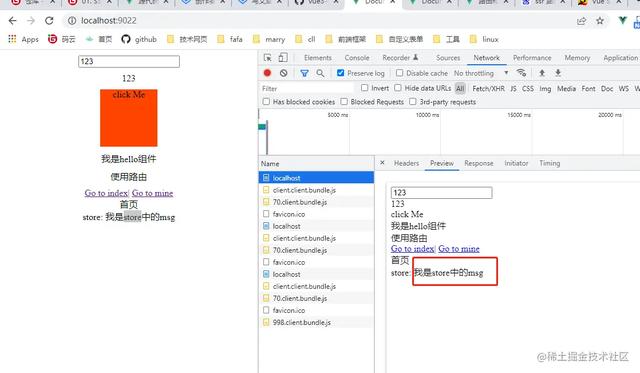This screenshot has height=373, width=640.
Task: Click the orange click Me box
Action: [129, 118]
